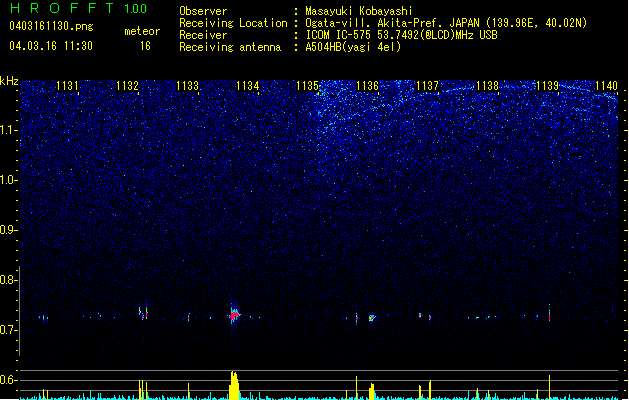This screenshot has width=629, height=400.
Task: Click the 1.1 frequency axis label
Action: [8, 130]
